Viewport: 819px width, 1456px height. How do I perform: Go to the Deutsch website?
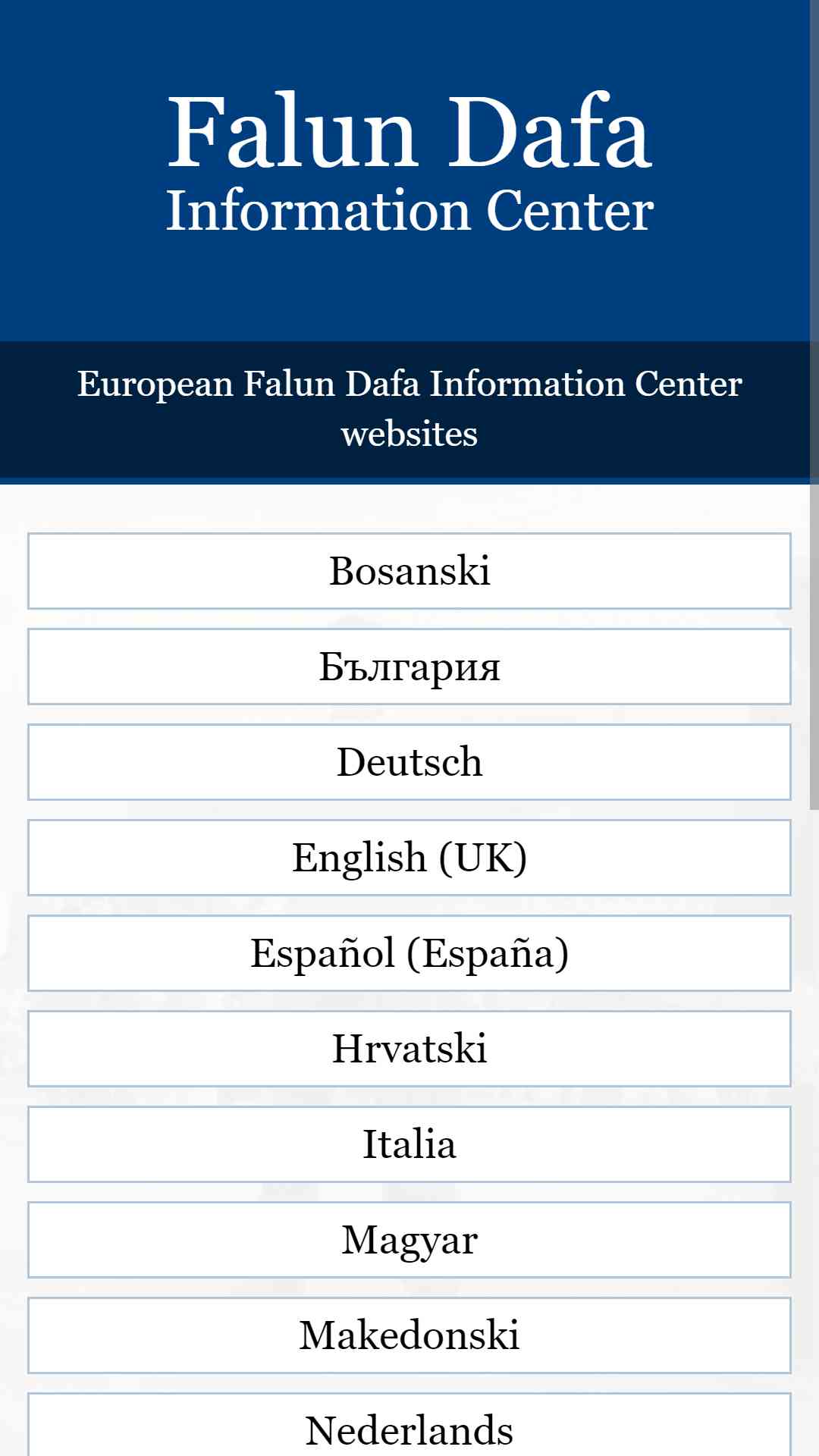click(x=409, y=762)
